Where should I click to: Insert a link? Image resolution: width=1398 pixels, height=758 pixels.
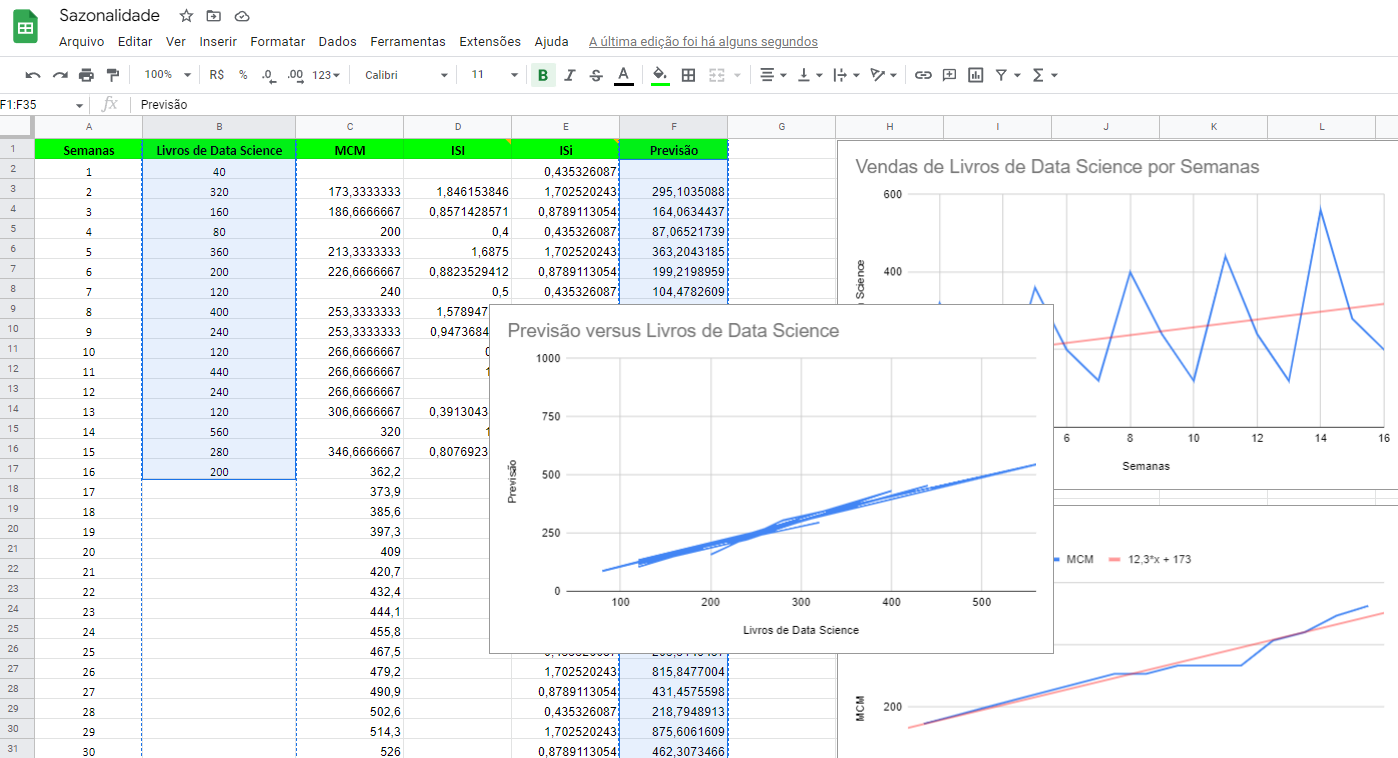[923, 75]
